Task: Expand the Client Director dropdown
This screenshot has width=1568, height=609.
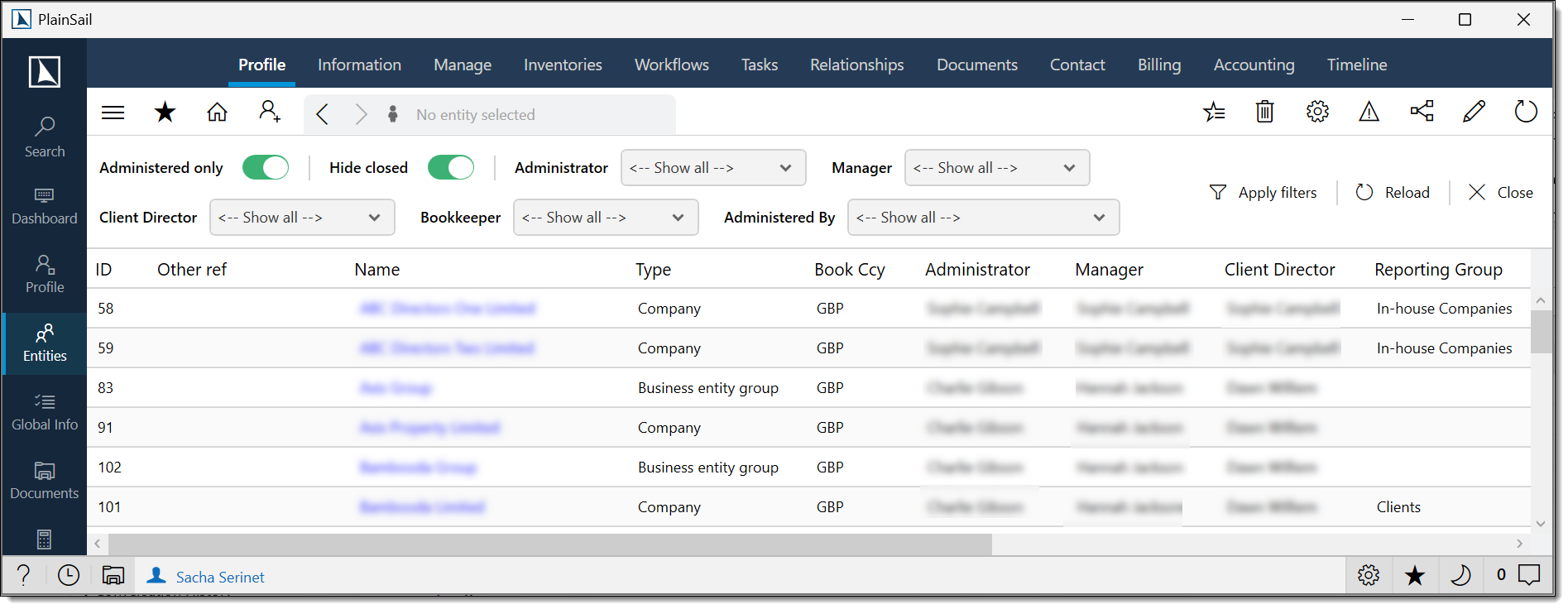Action: 302,218
